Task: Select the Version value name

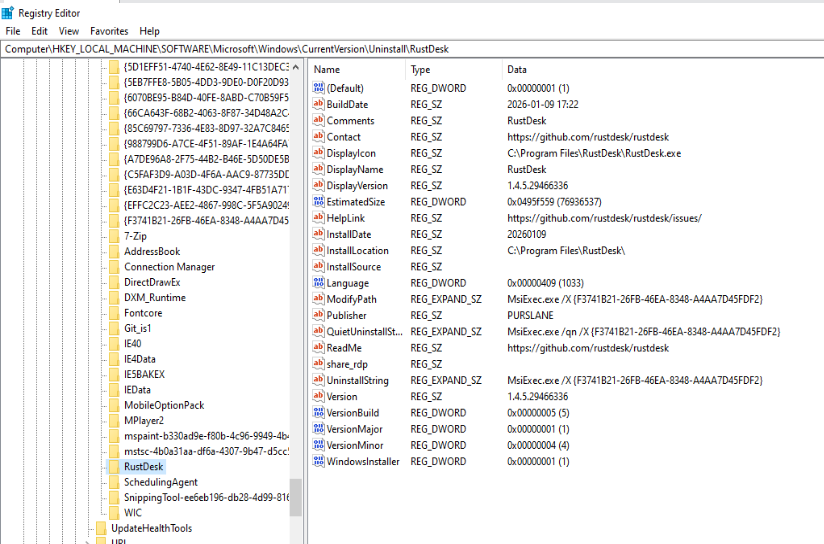Action: (342, 396)
